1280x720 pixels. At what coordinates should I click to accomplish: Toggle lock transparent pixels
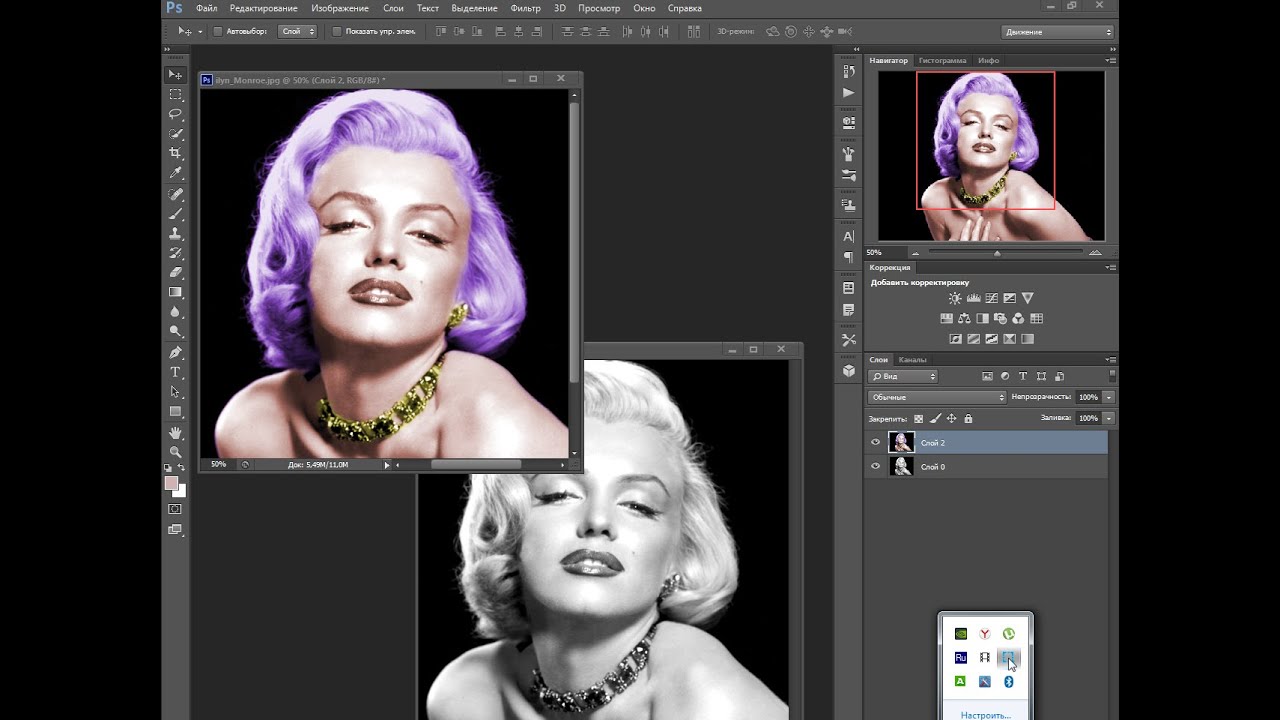[x=919, y=418]
